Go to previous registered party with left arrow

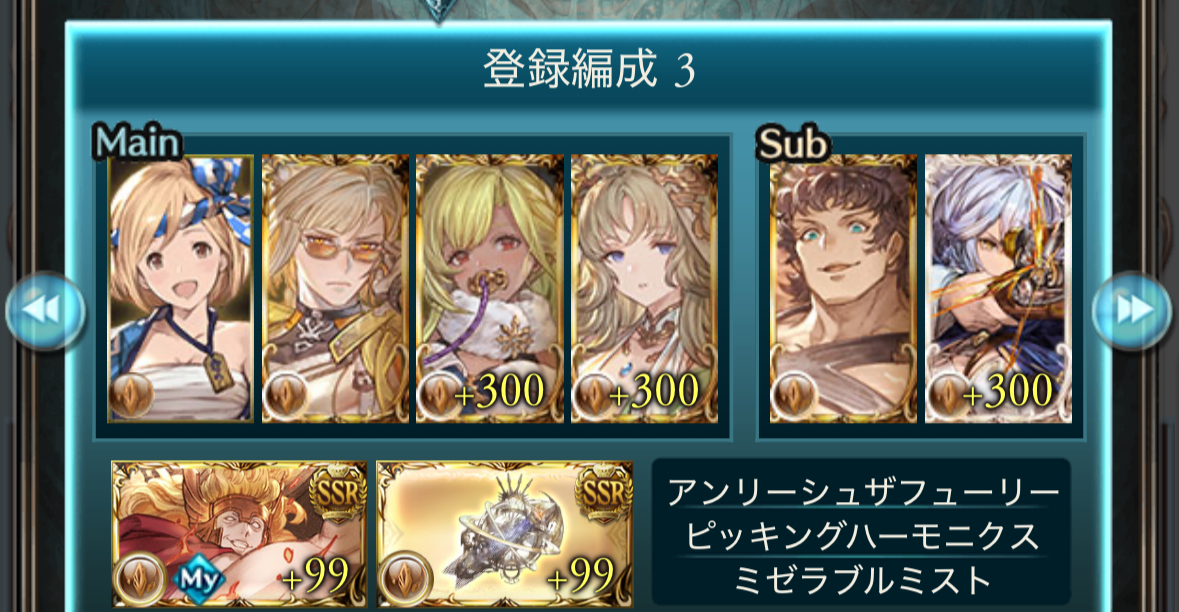pyautogui.click(x=45, y=310)
